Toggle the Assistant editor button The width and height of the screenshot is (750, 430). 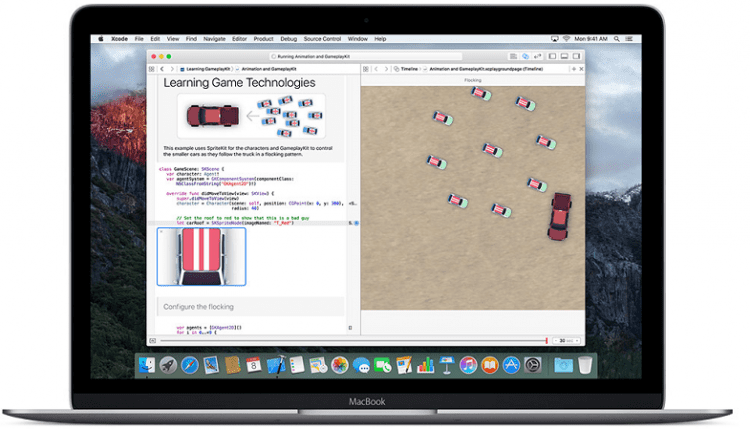(x=526, y=56)
